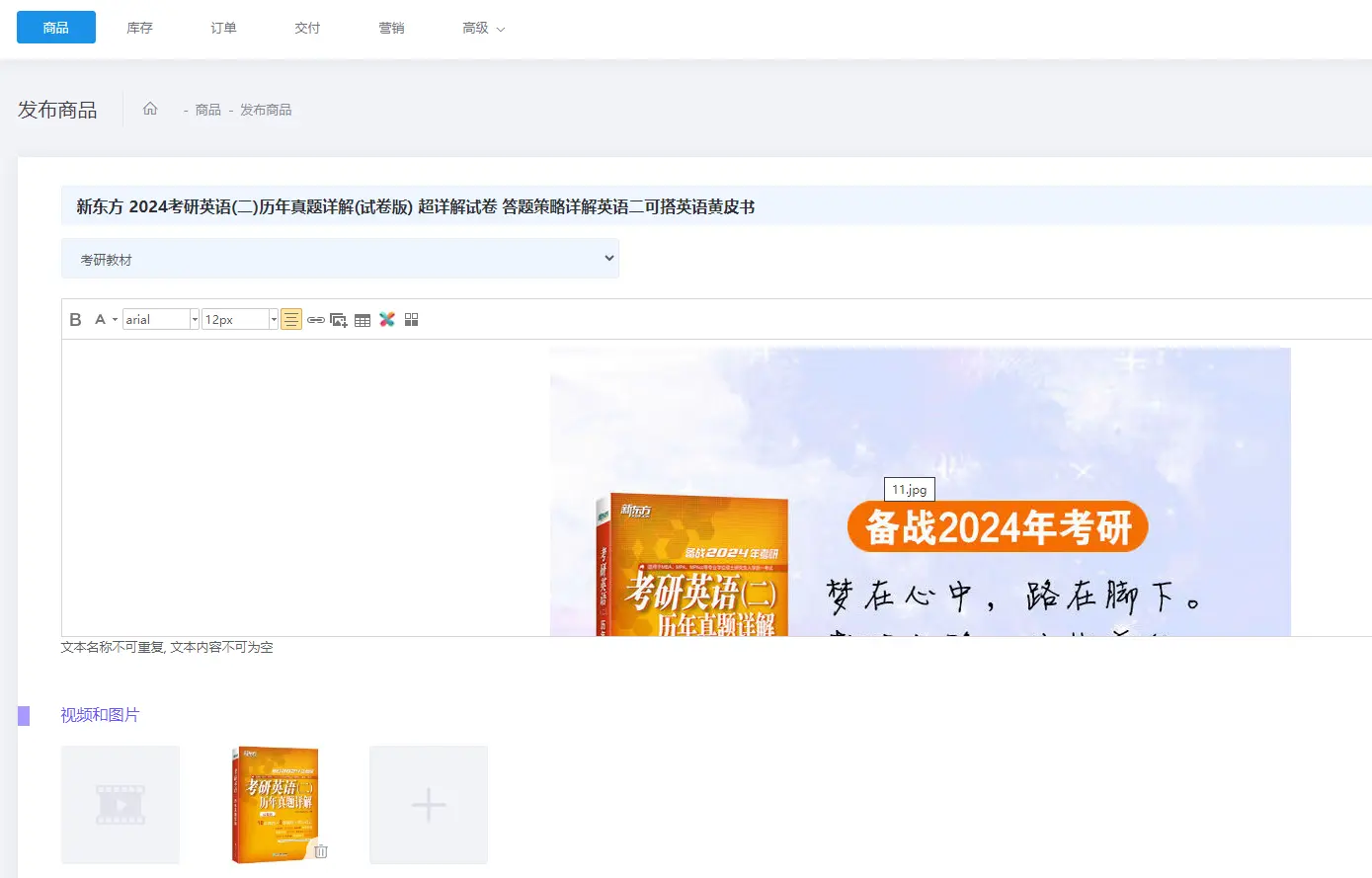
Task: Click the 商品 breadcrumb link
Action: pos(207,110)
